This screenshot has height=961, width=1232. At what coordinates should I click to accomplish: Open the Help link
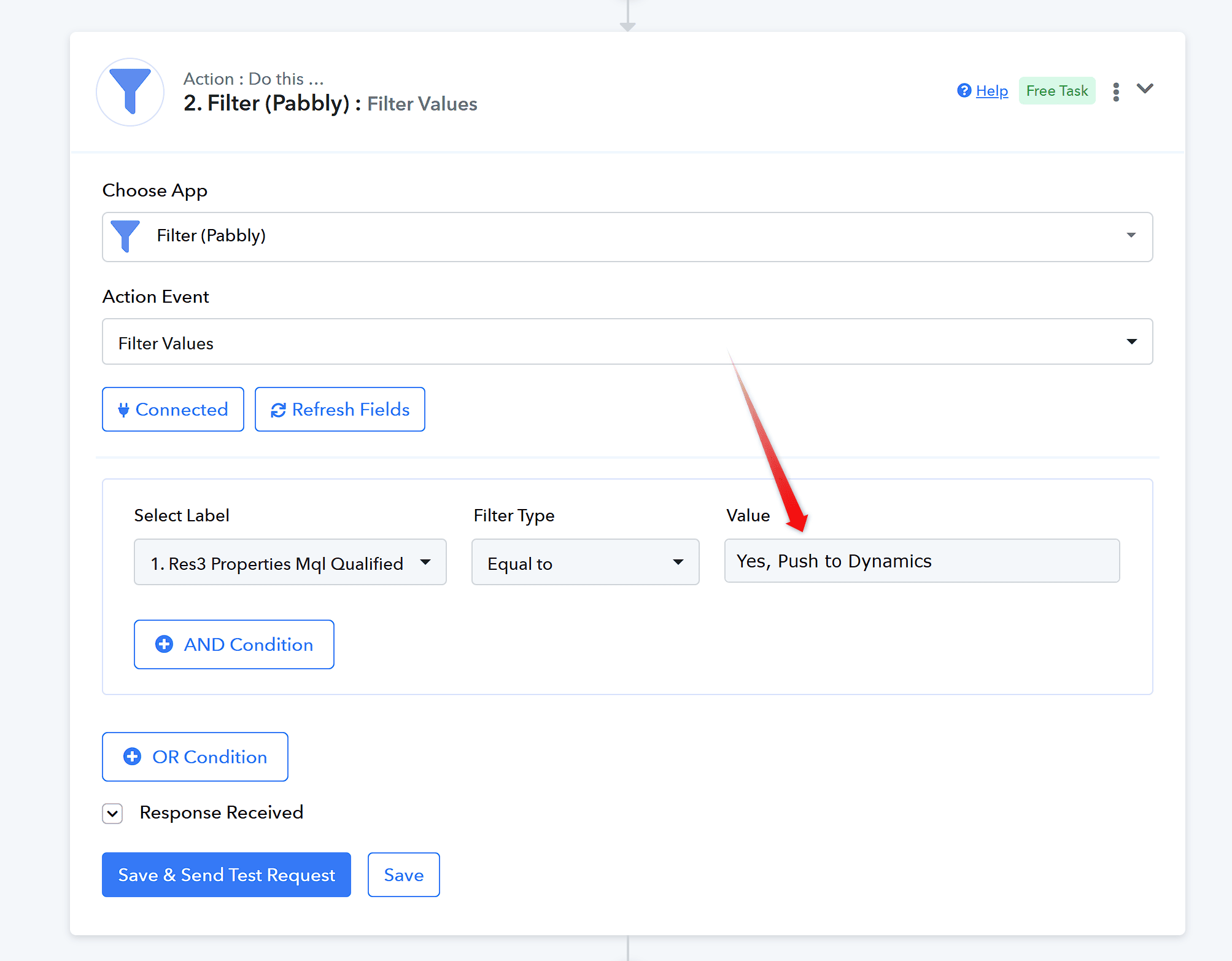click(x=992, y=91)
